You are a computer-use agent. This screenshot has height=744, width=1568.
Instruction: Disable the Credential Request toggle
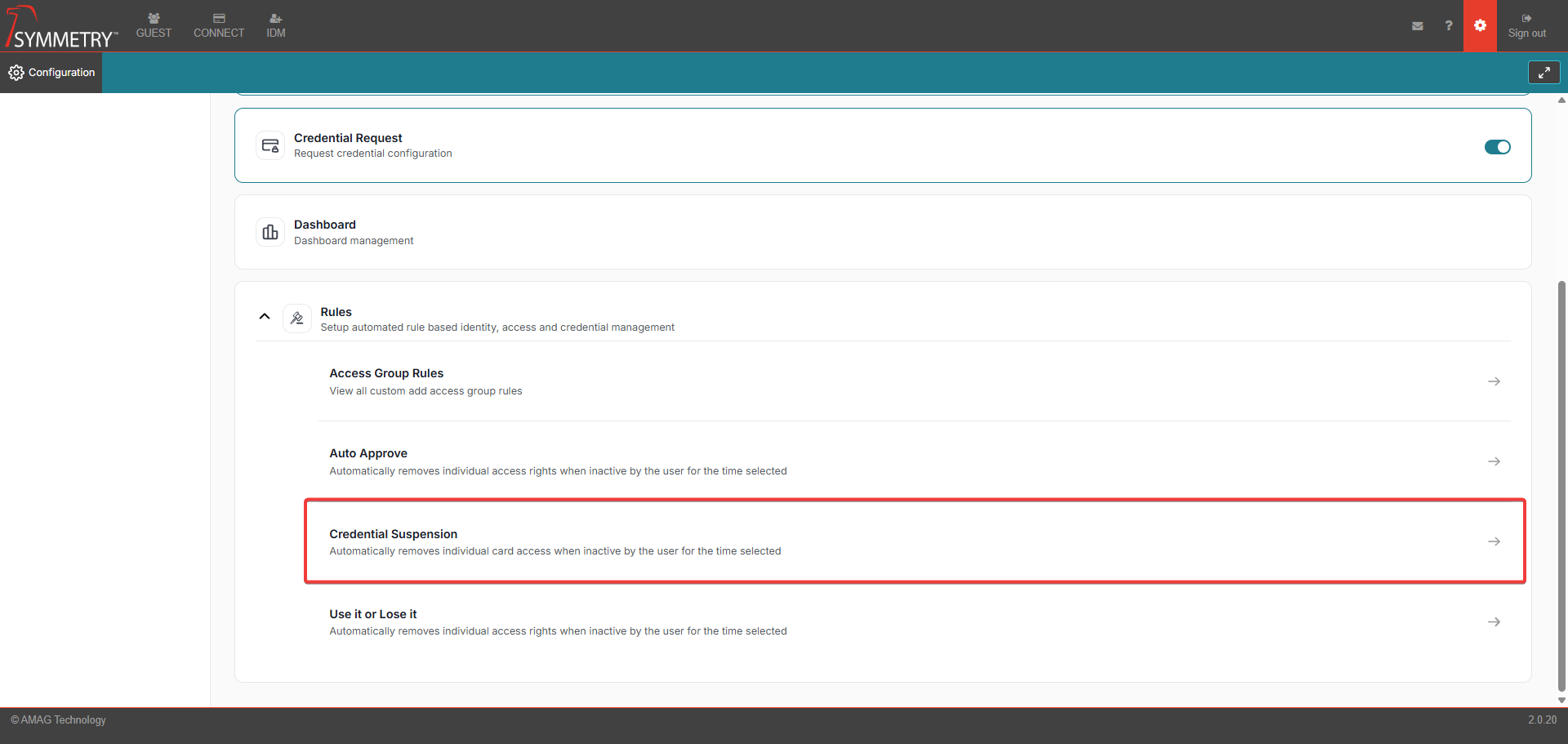1497,147
